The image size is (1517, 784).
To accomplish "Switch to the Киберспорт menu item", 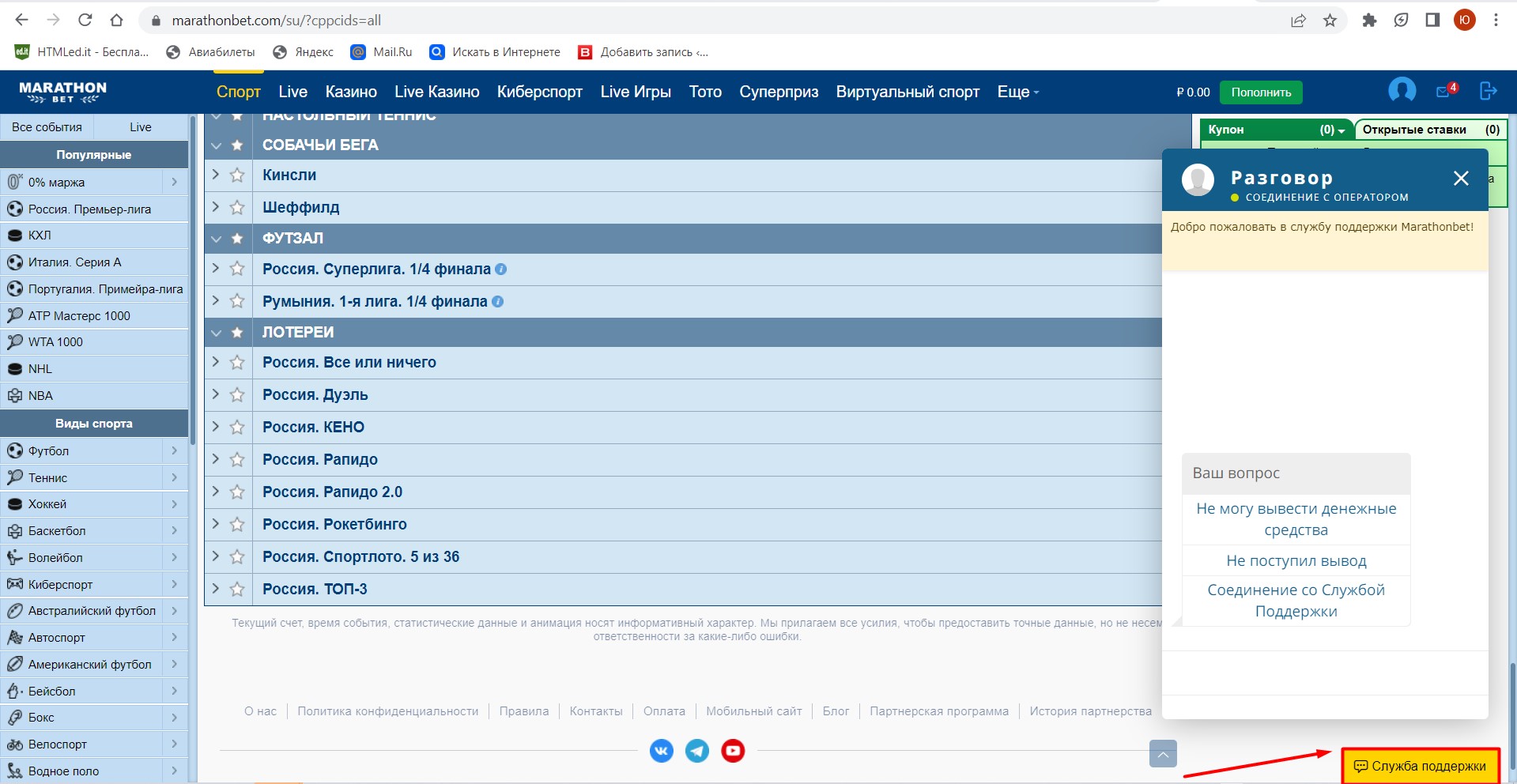I will [x=539, y=92].
